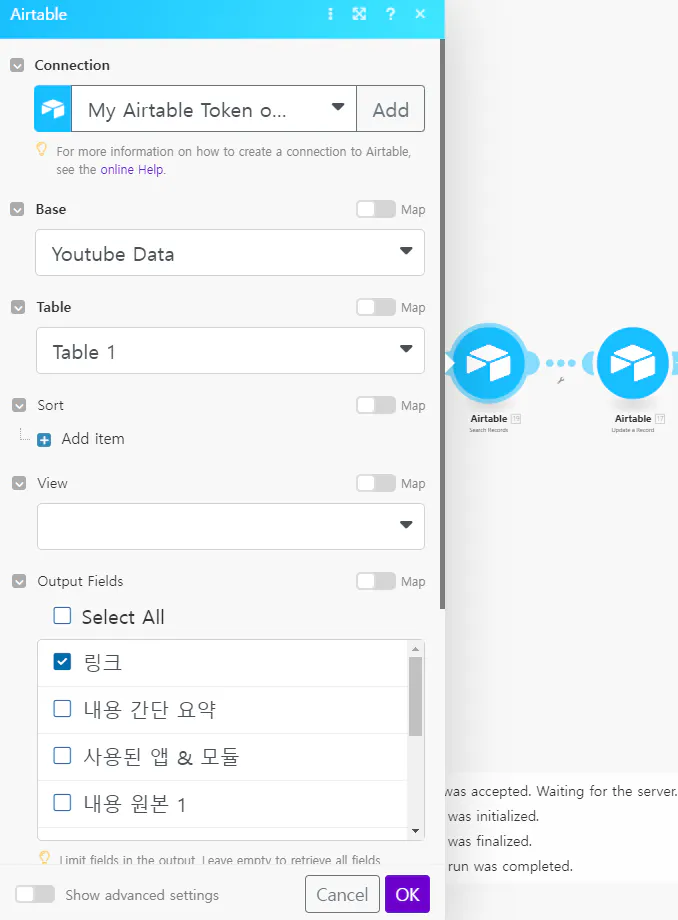Check the 내용 원본 1 field checkbox
678x920 pixels.
[62, 803]
